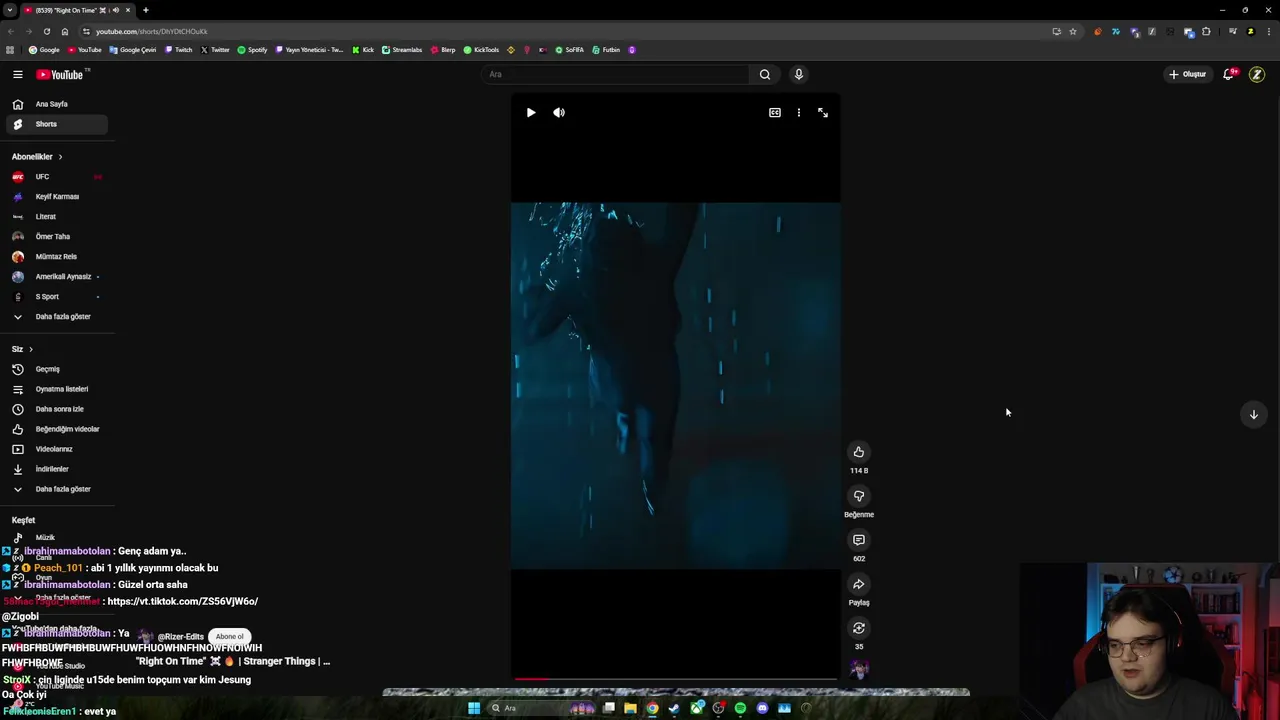The width and height of the screenshot is (1280, 720).
Task: Open the remix button showing 35
Action: [x=859, y=628]
